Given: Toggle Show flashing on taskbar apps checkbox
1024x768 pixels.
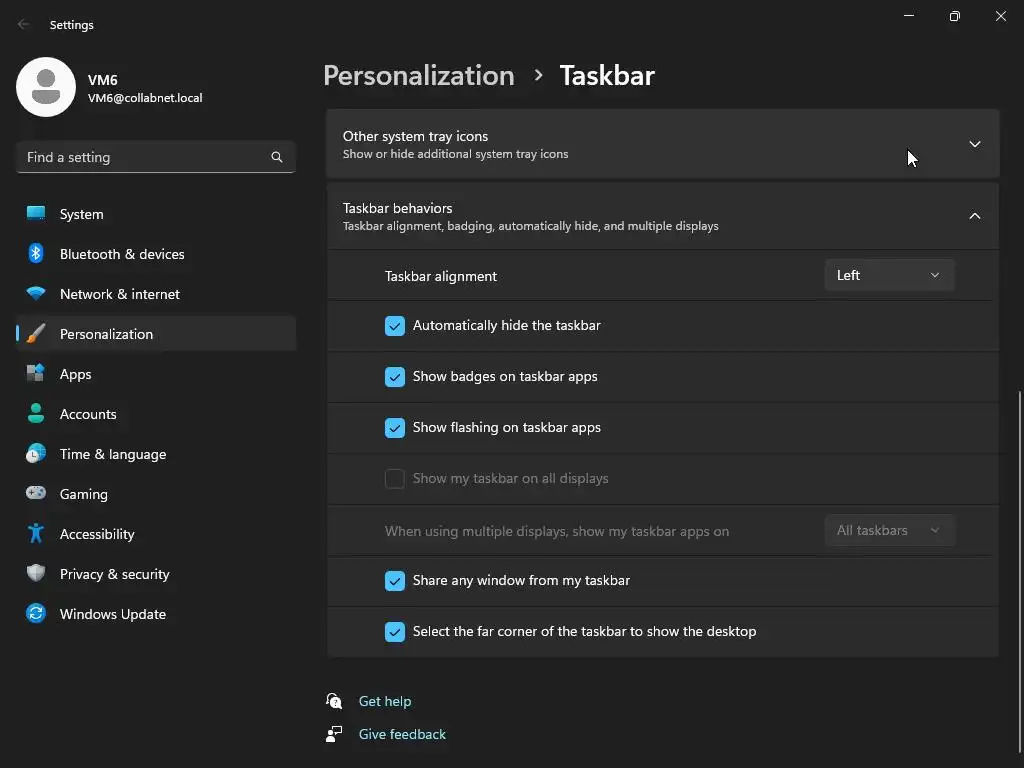Looking at the screenshot, I should pos(395,428).
